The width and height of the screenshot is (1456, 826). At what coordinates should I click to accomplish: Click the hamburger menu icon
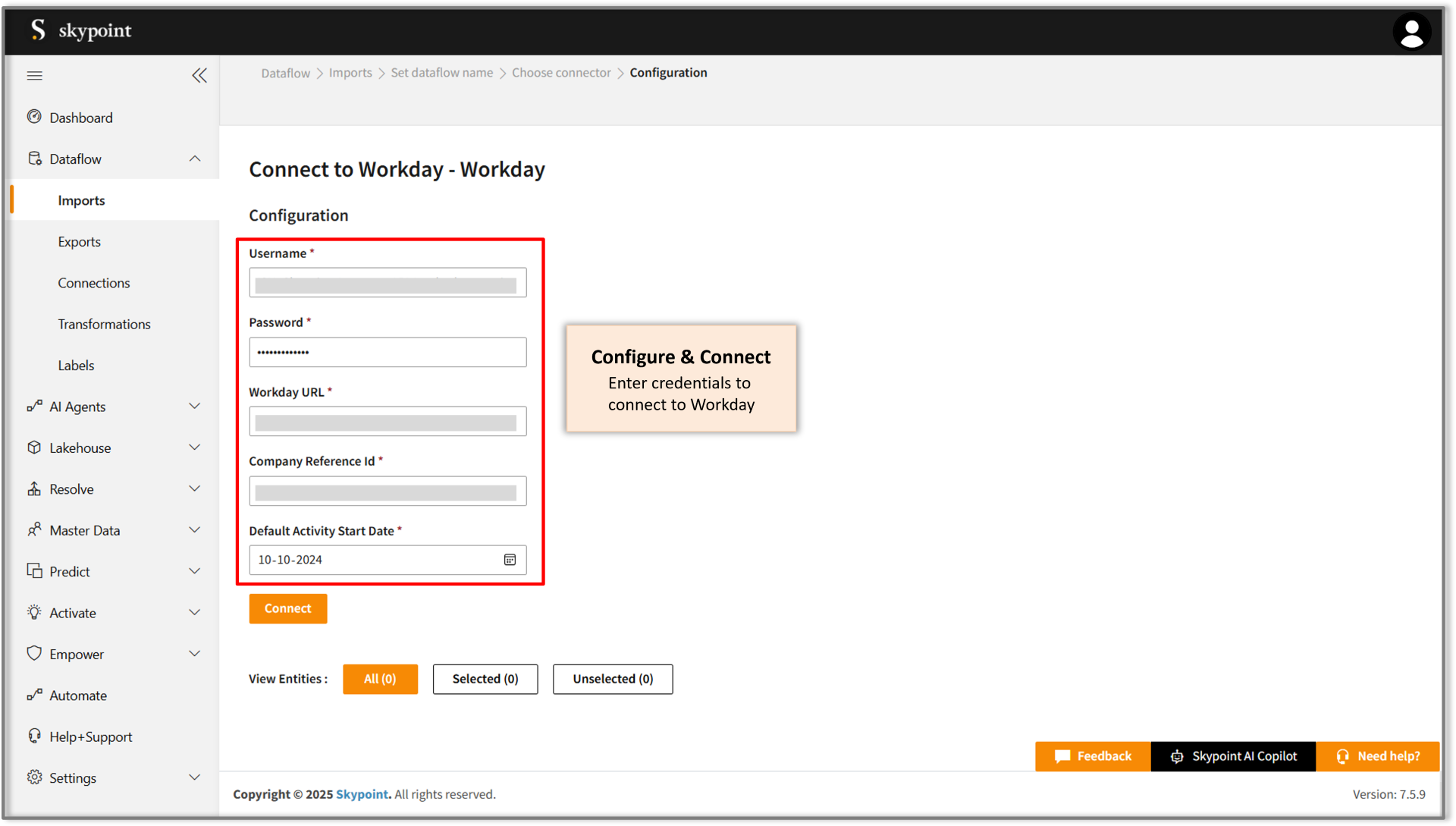(x=35, y=76)
